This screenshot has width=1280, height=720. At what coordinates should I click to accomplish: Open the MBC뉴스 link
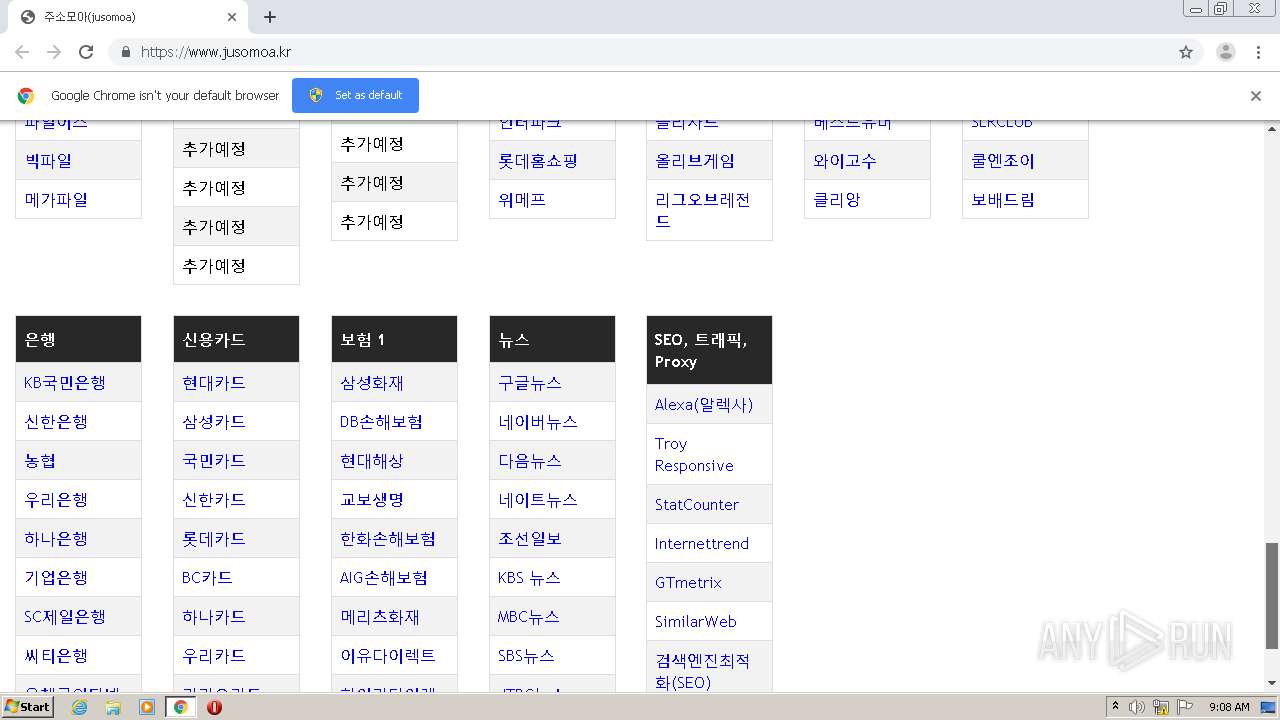tap(529, 616)
